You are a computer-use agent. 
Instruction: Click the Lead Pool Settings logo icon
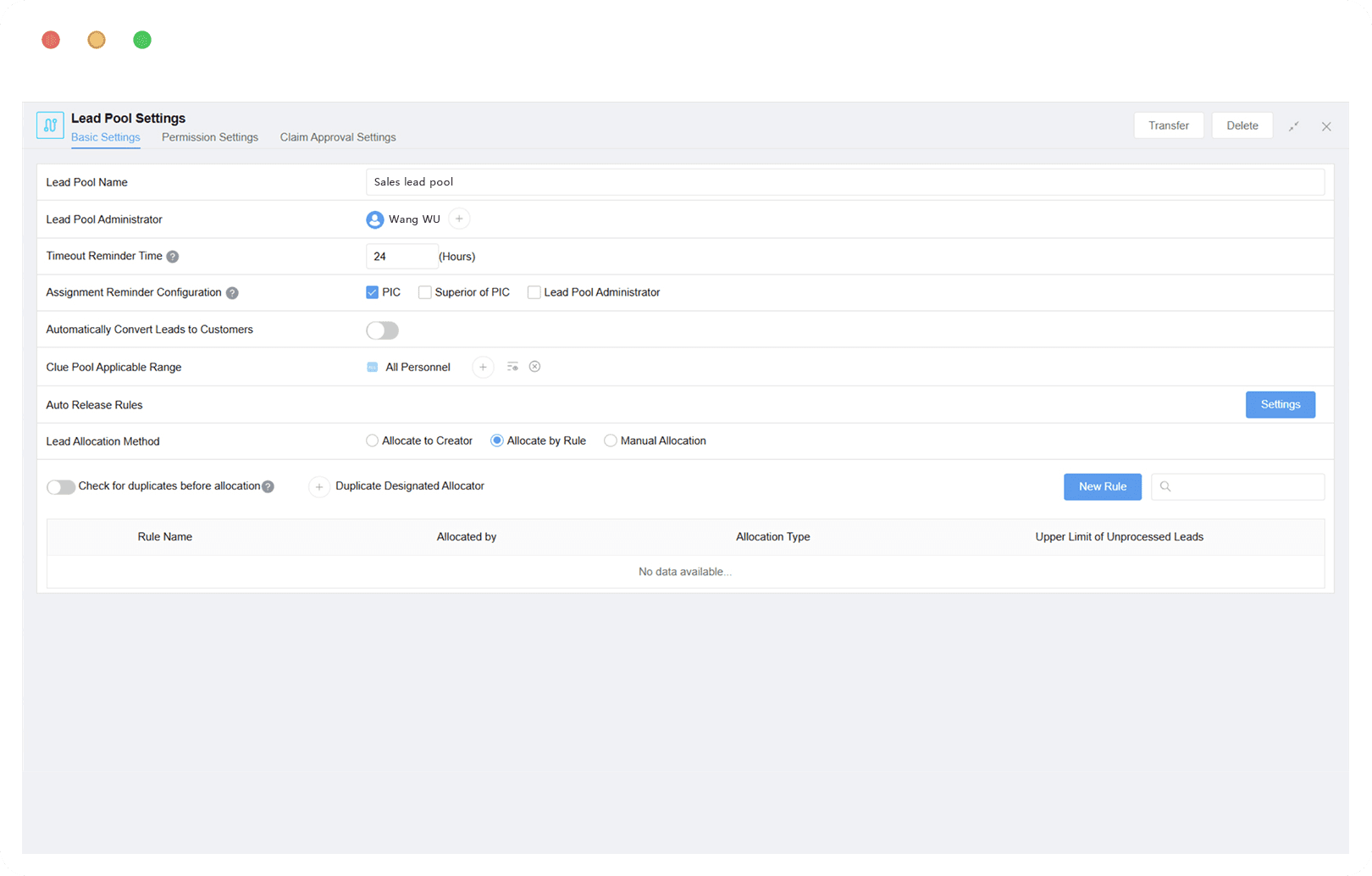pos(50,125)
